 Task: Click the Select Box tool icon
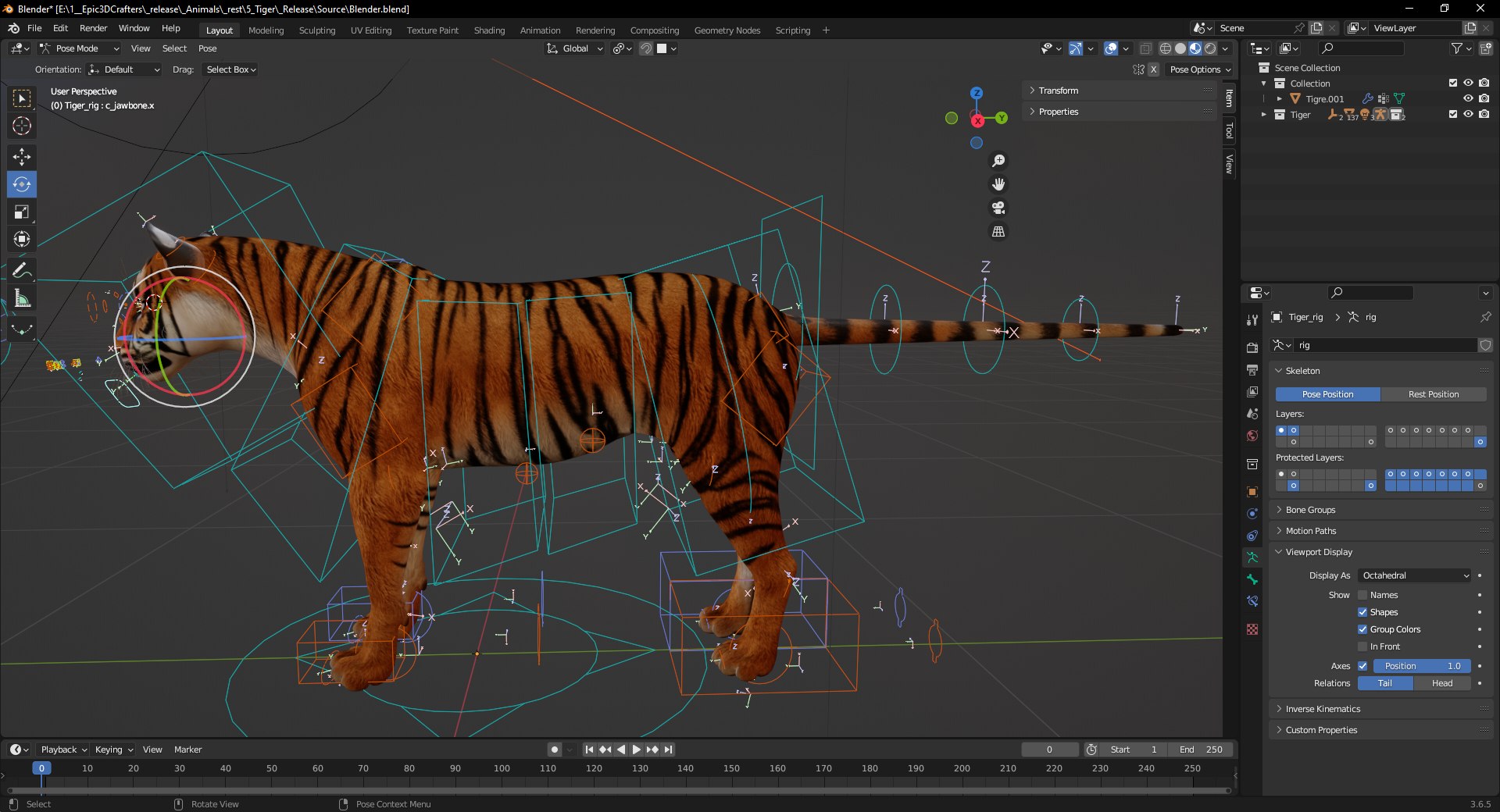[x=22, y=98]
